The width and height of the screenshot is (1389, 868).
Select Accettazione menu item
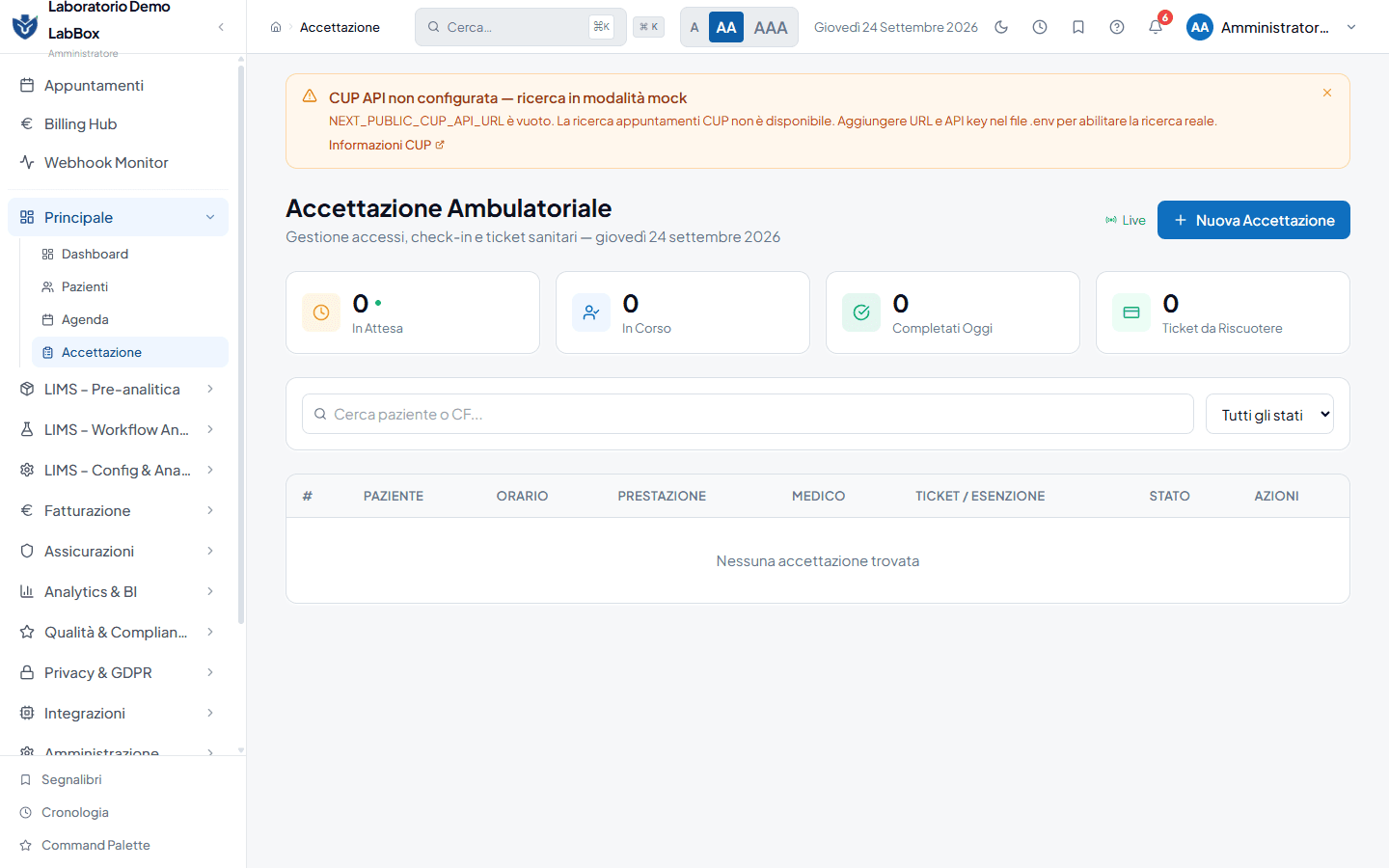tap(130, 352)
